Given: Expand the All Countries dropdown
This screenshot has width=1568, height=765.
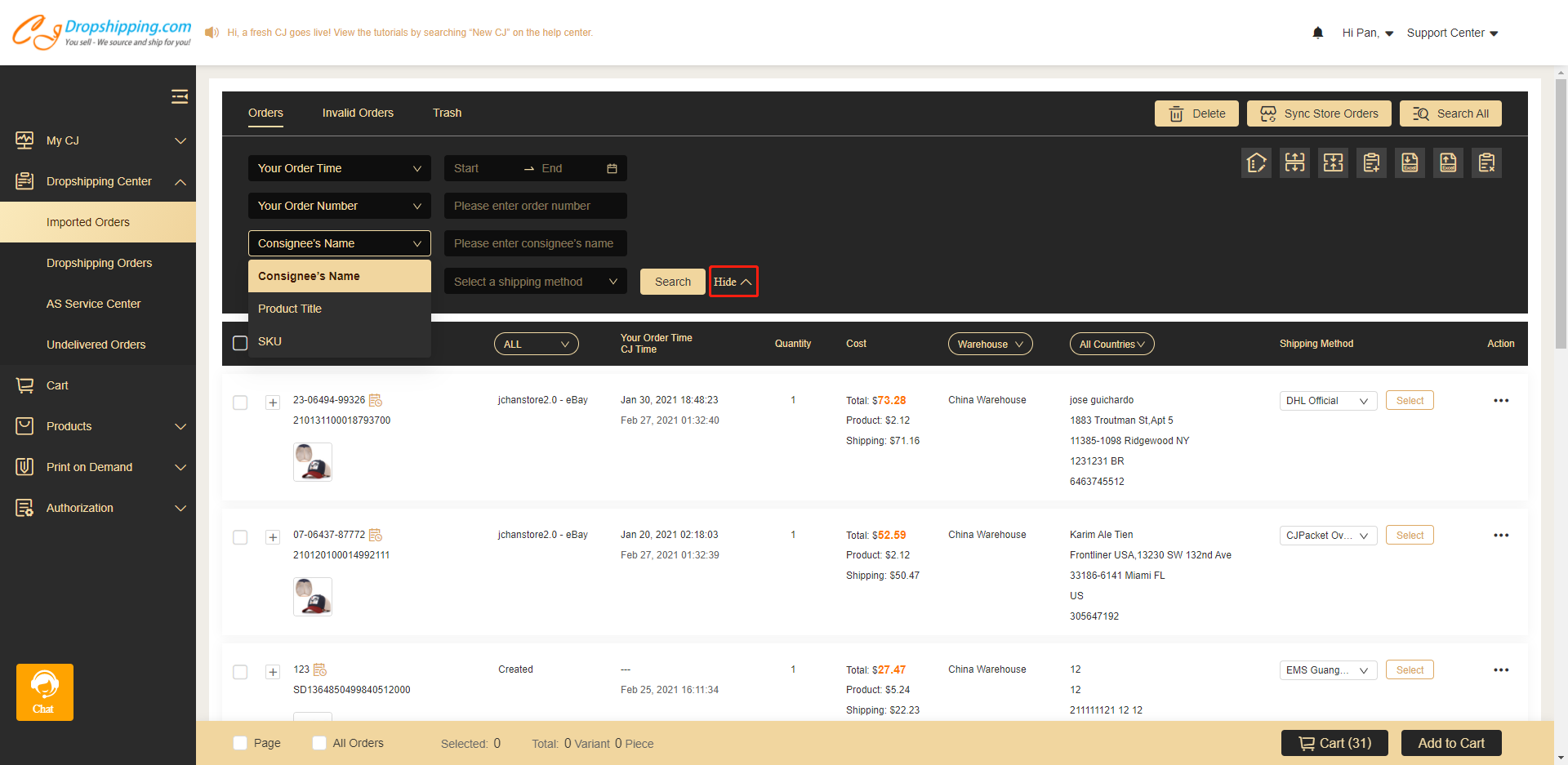Looking at the screenshot, I should point(1111,345).
